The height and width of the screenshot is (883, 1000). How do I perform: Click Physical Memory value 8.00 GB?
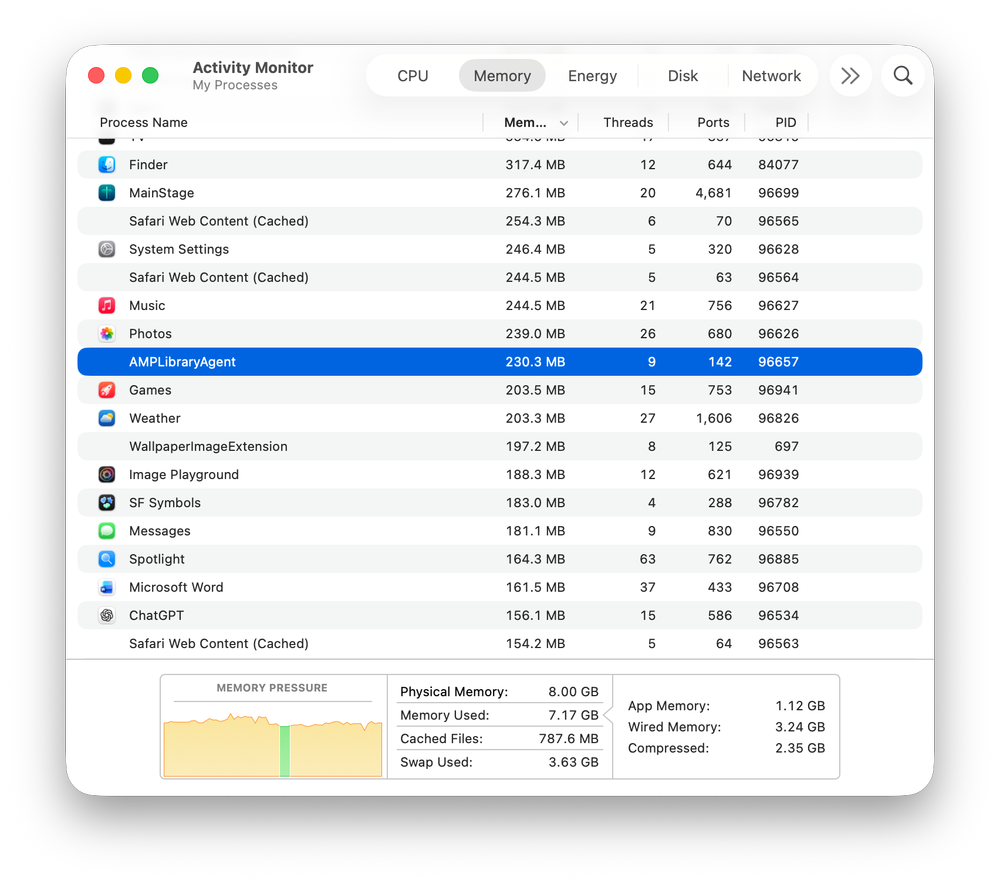[573, 692]
